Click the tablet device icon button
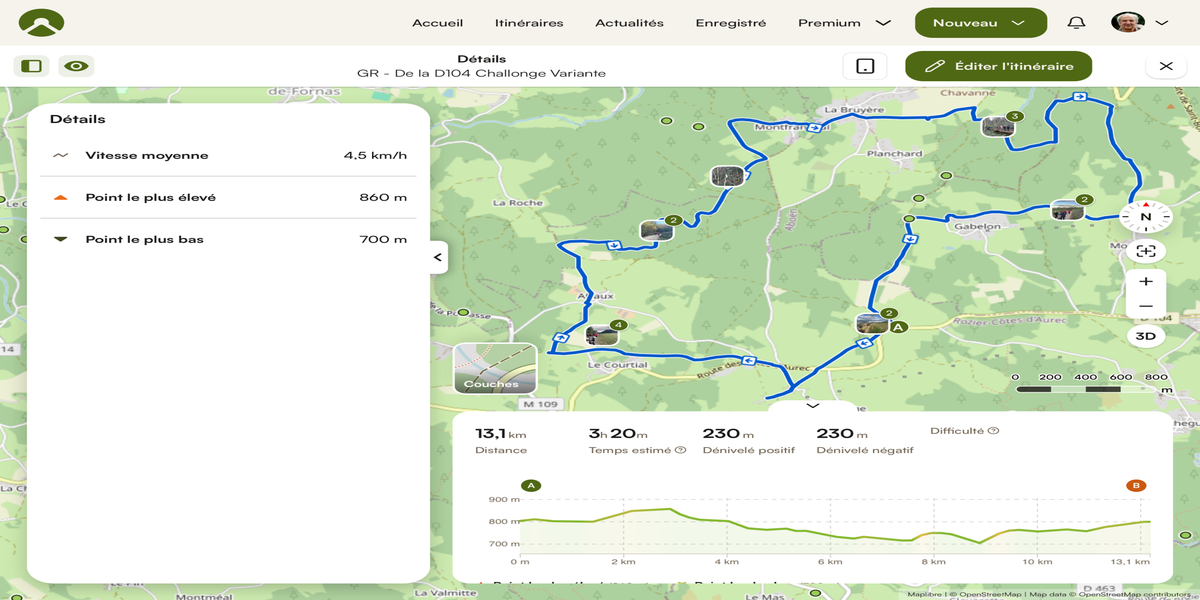 click(x=865, y=66)
